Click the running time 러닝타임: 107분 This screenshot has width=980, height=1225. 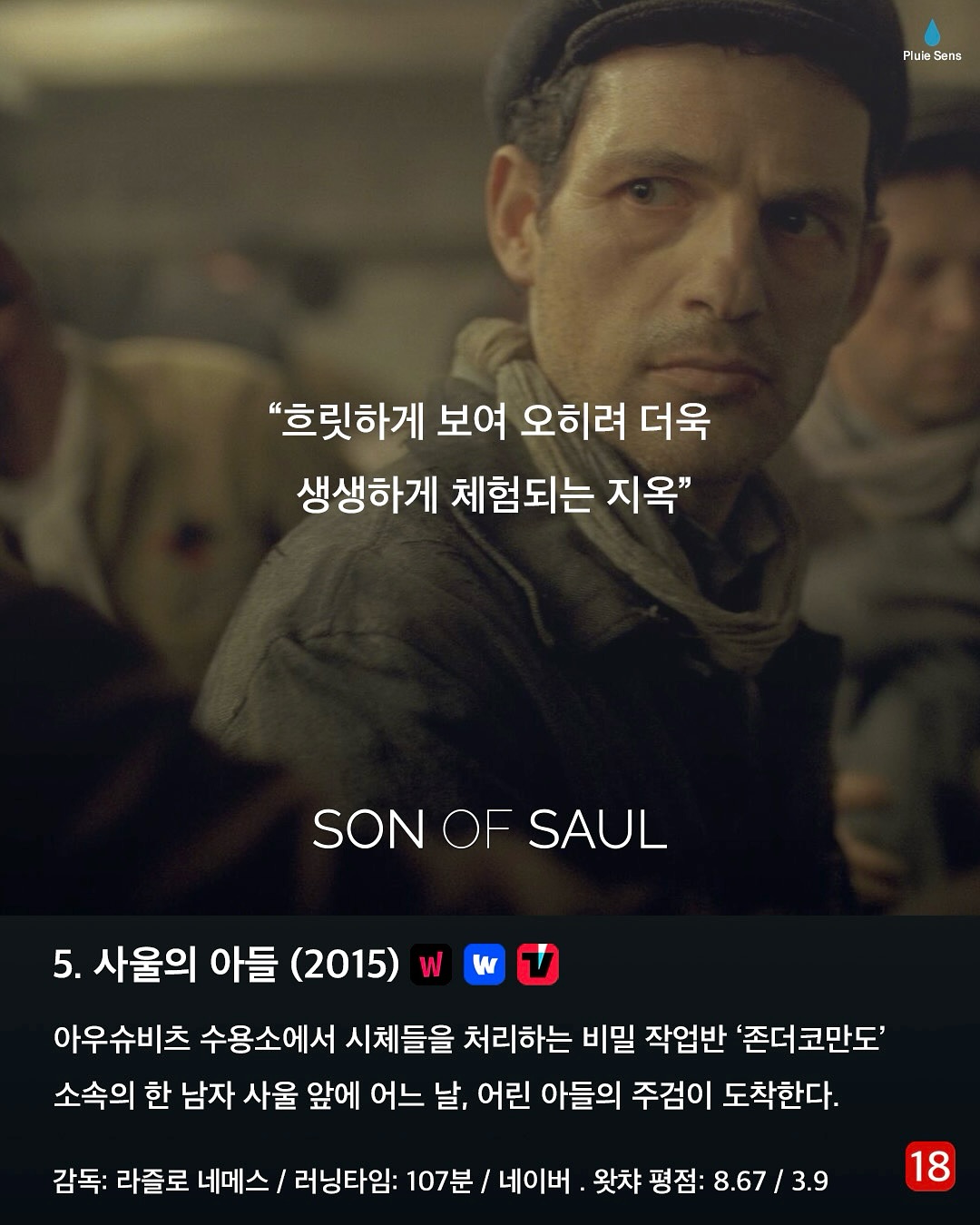coord(383,1181)
